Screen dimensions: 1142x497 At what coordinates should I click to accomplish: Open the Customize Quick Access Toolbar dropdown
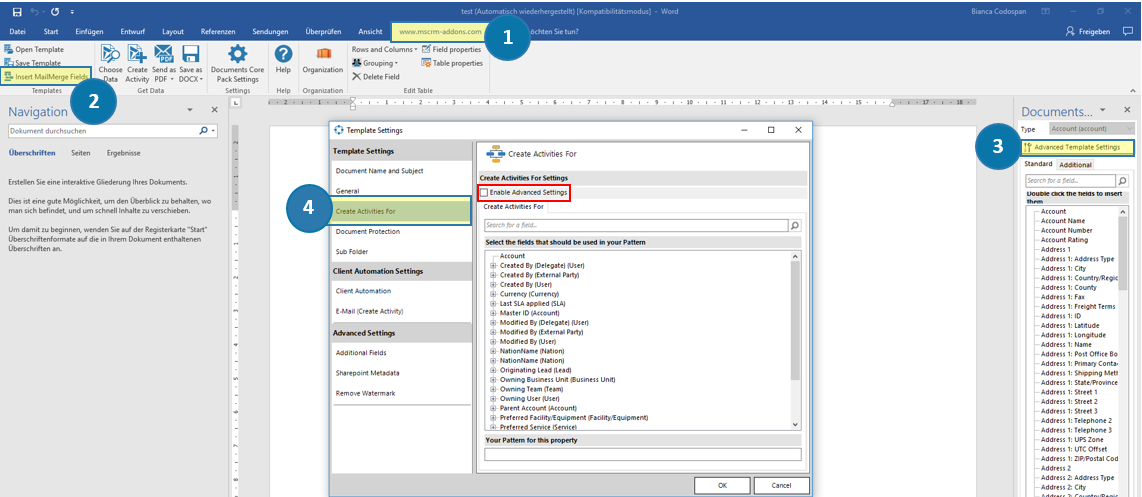point(72,12)
